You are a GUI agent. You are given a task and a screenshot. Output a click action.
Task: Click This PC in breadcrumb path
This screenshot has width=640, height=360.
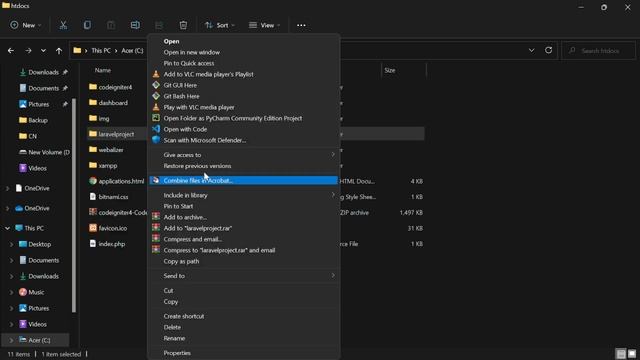point(101,51)
